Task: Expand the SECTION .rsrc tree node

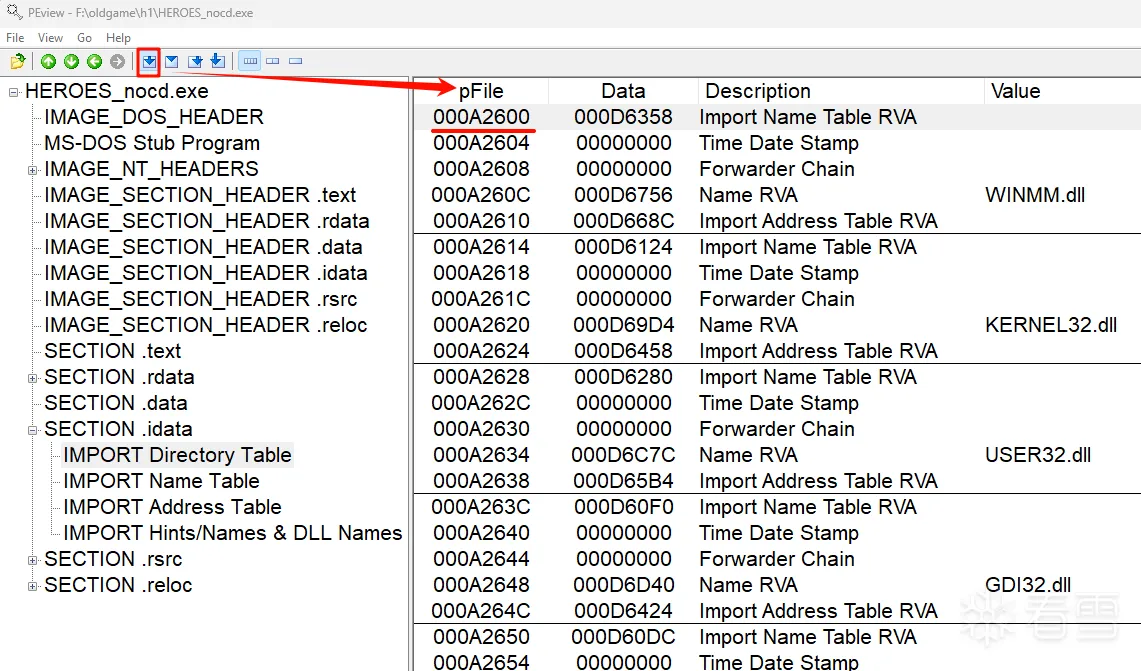Action: pos(33,560)
